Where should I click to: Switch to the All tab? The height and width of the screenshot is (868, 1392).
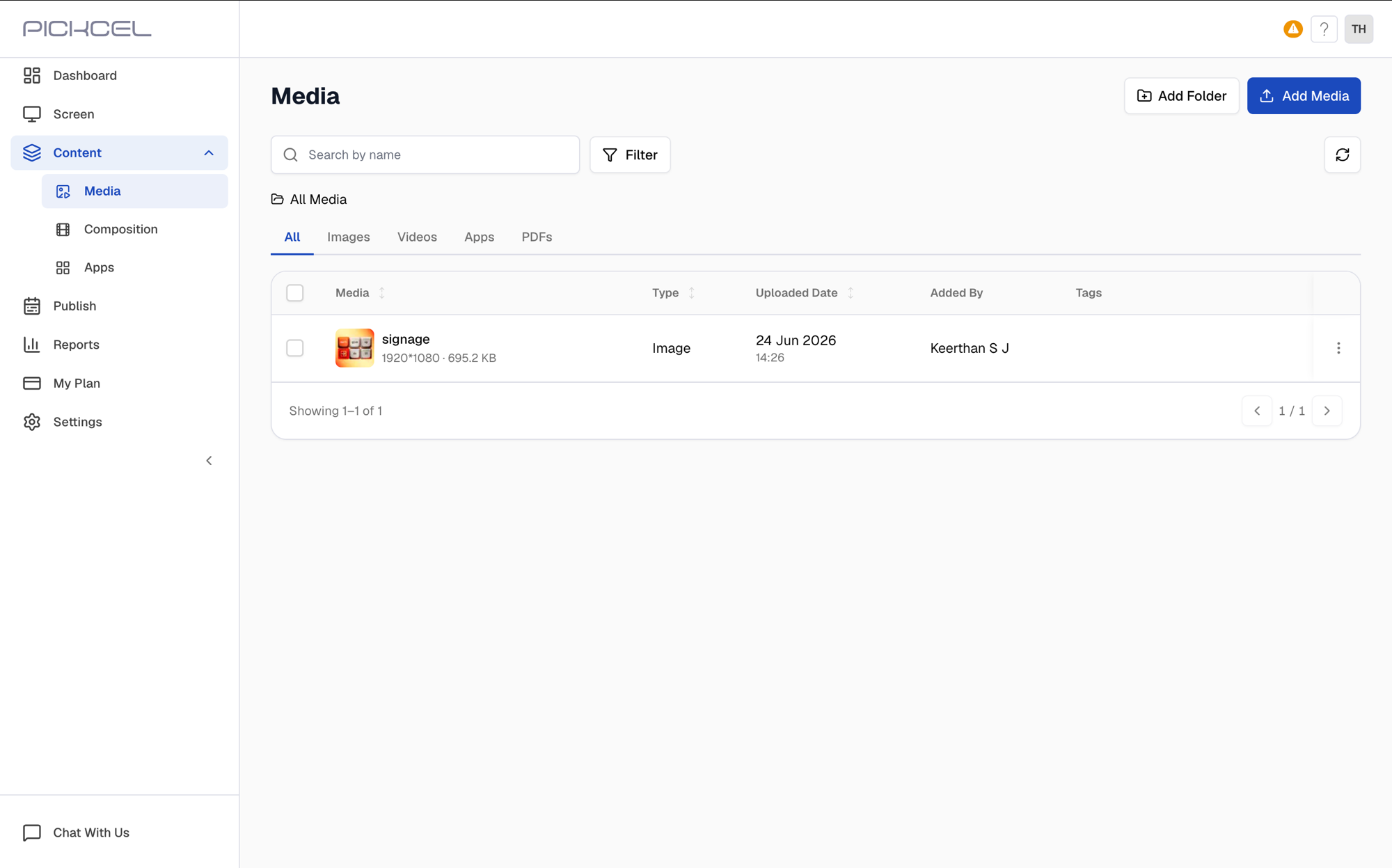(x=292, y=237)
